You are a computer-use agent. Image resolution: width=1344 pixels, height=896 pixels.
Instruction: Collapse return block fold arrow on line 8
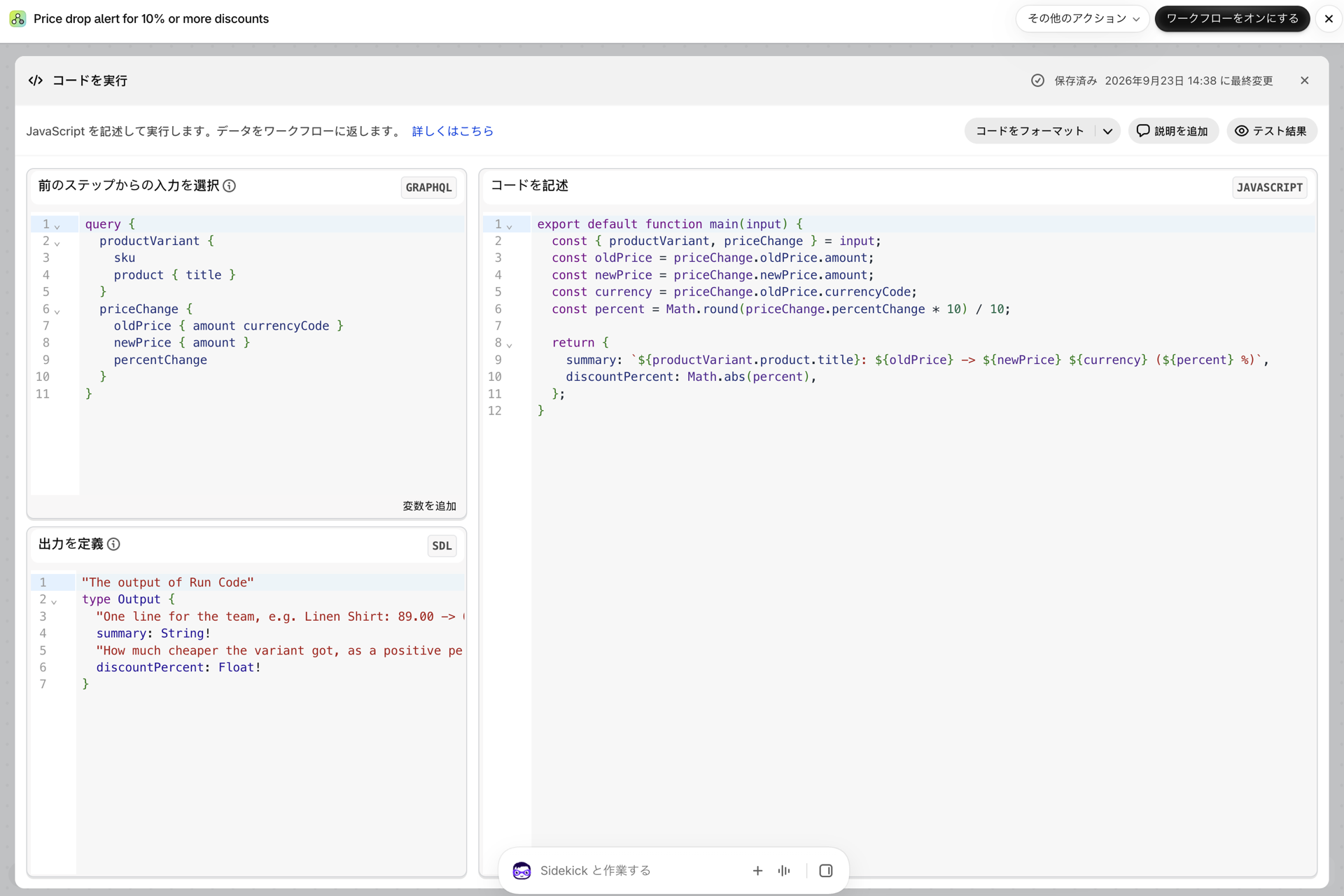(x=510, y=344)
